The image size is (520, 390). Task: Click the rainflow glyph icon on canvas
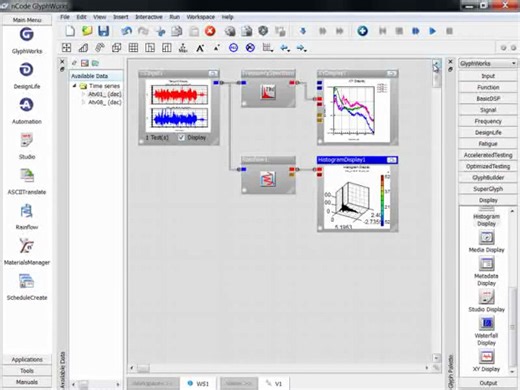[x=268, y=179]
